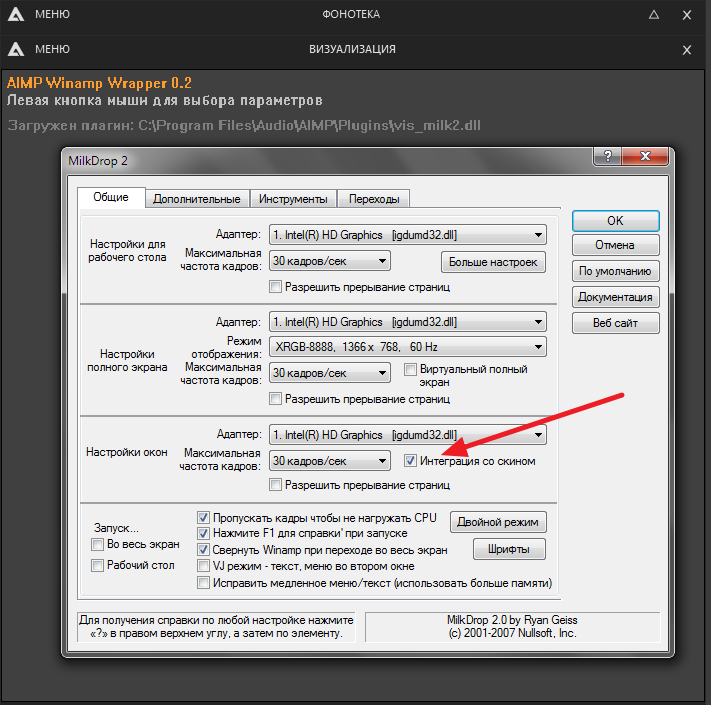Open the Переходы tab
The width and height of the screenshot is (711, 705).
click(x=374, y=199)
